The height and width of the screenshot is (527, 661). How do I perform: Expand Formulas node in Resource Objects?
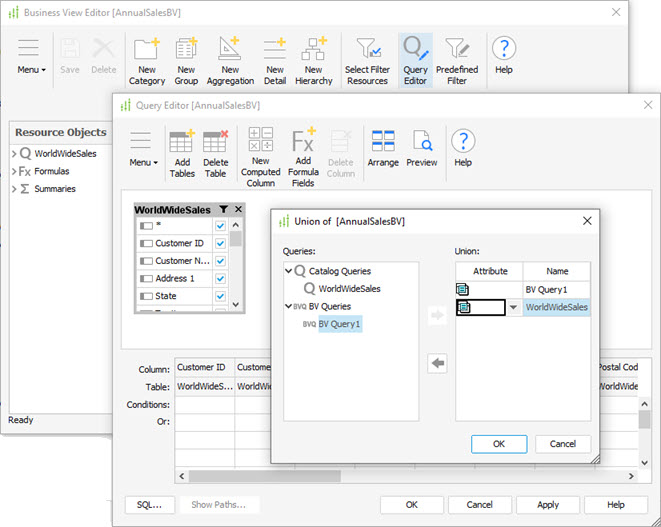(x=14, y=171)
